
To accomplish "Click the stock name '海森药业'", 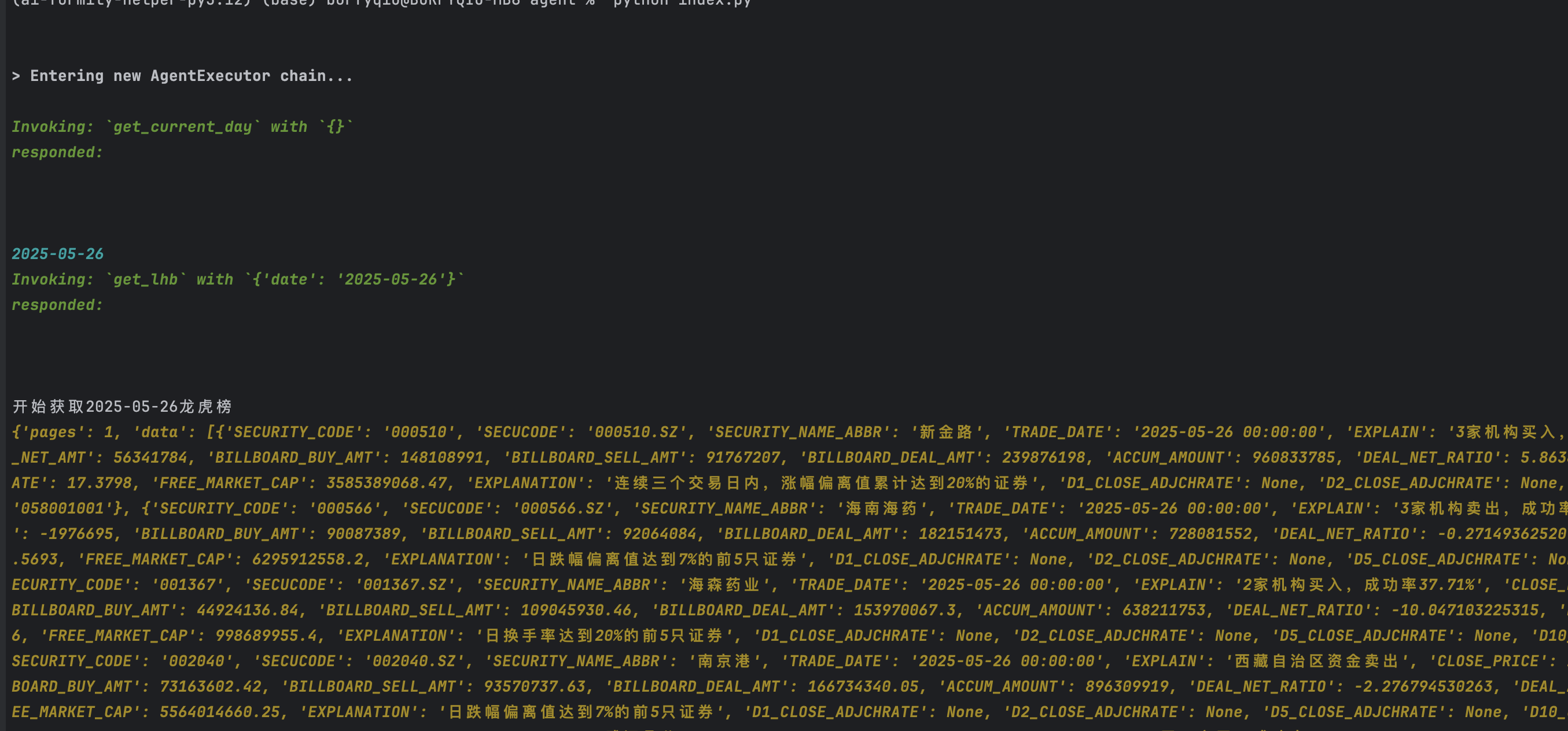I will pyautogui.click(x=724, y=585).
